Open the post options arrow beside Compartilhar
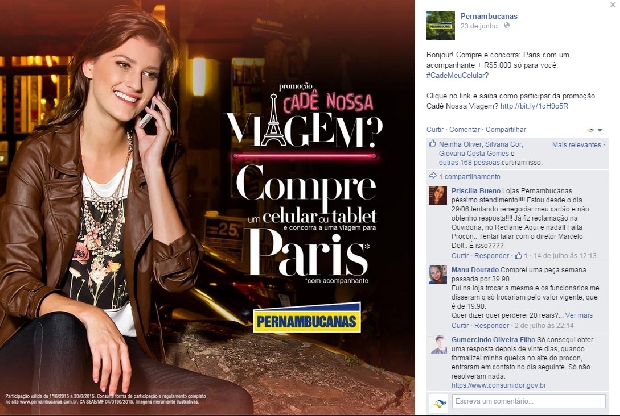This screenshot has width=620, height=416. click(600, 130)
